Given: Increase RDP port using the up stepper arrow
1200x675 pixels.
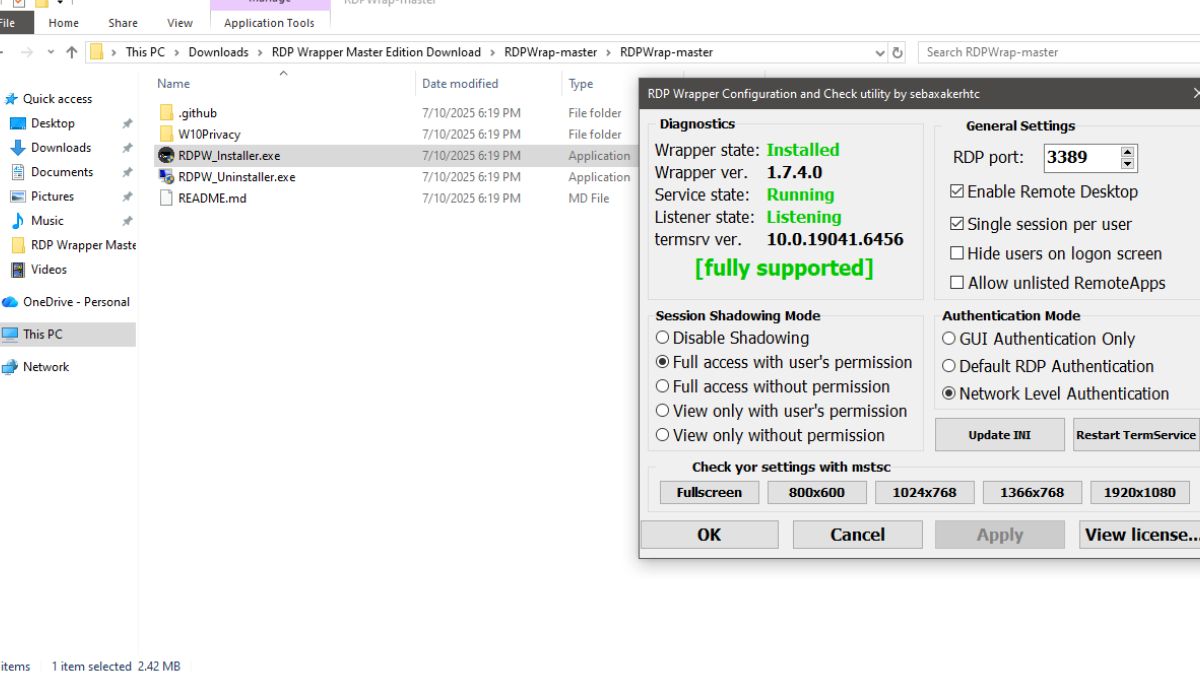Looking at the screenshot, I should pyautogui.click(x=1128, y=151).
